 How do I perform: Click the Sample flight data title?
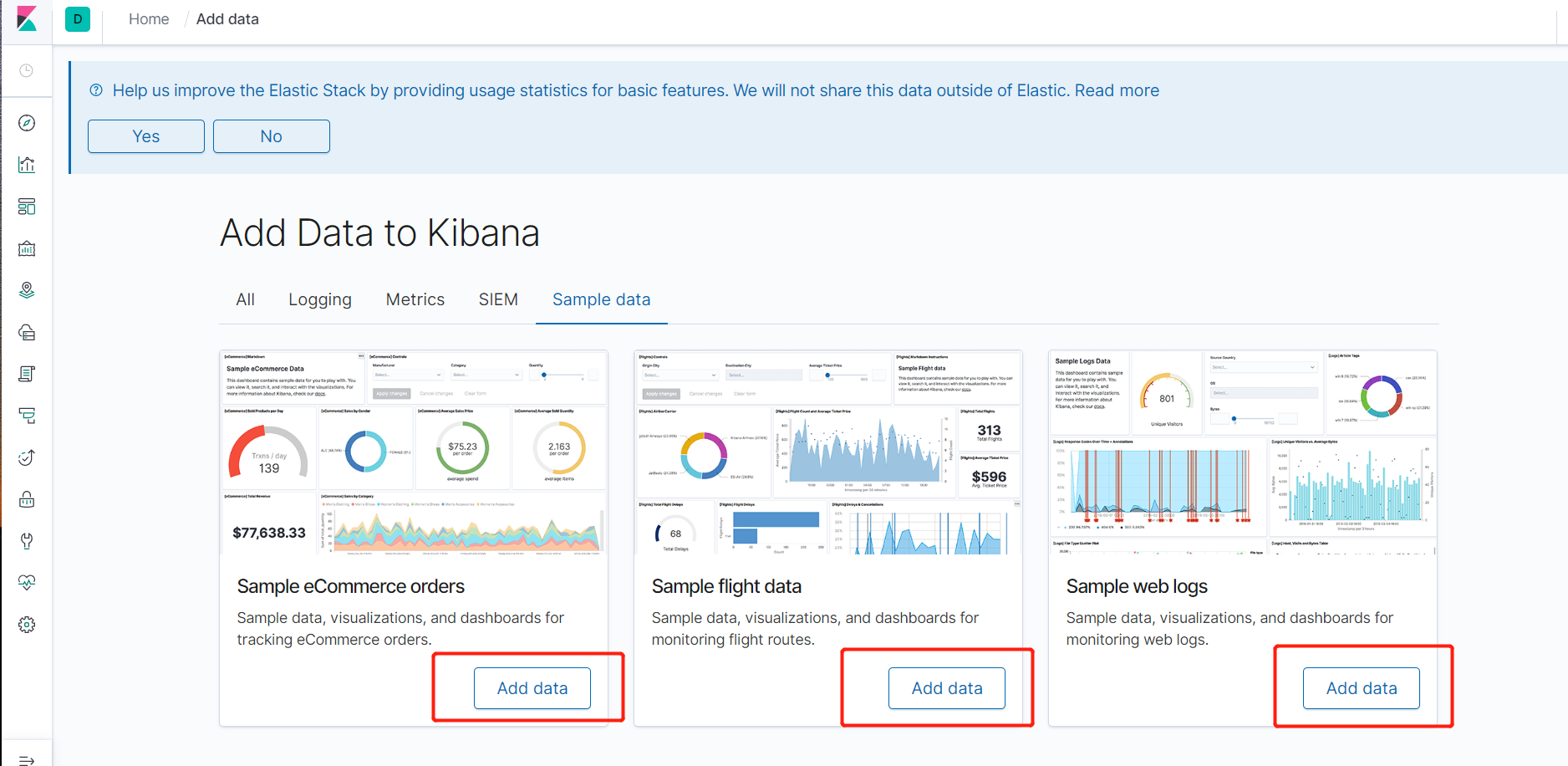[726, 586]
